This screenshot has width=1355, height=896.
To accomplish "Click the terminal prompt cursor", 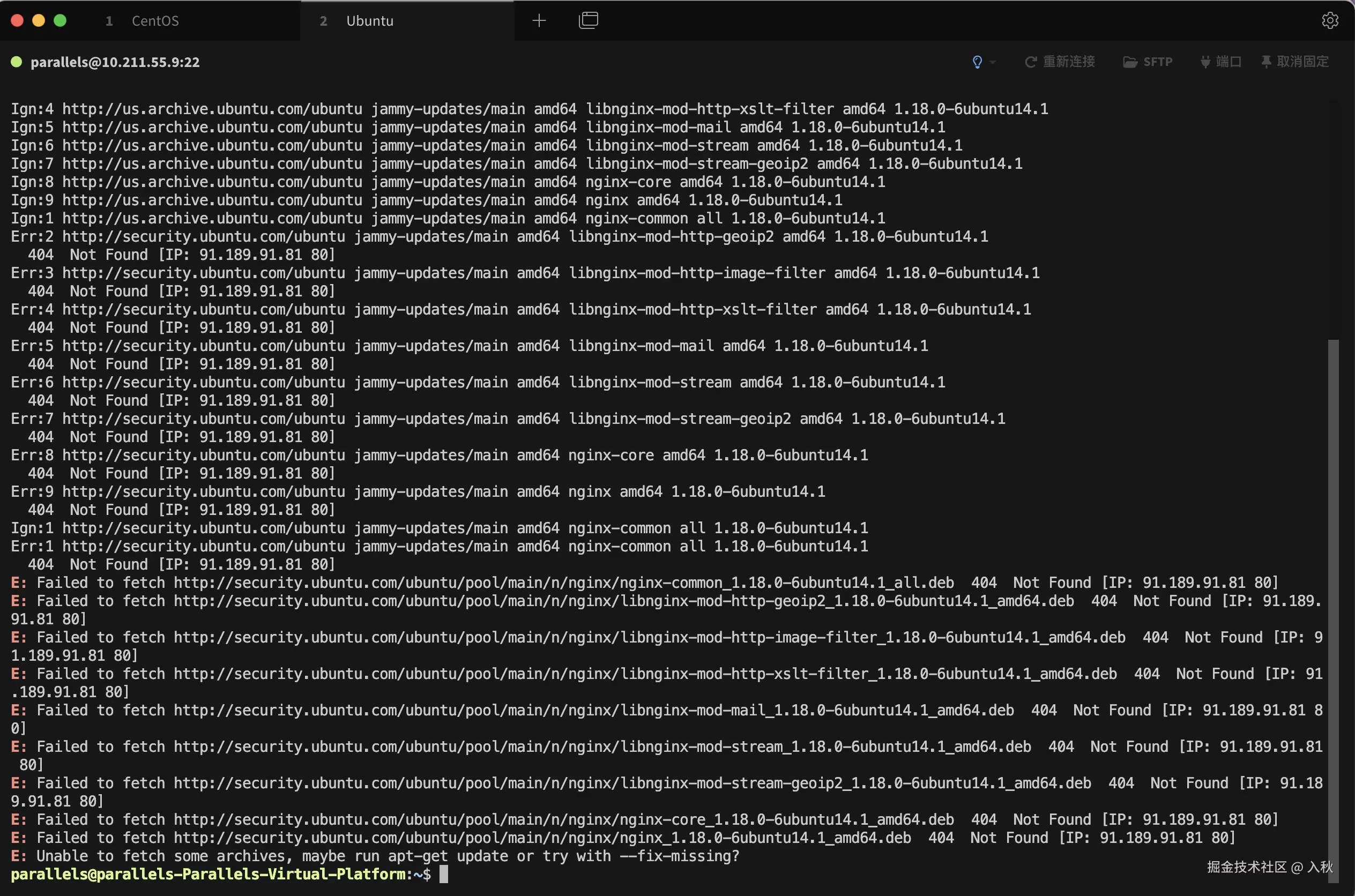I will click(443, 873).
